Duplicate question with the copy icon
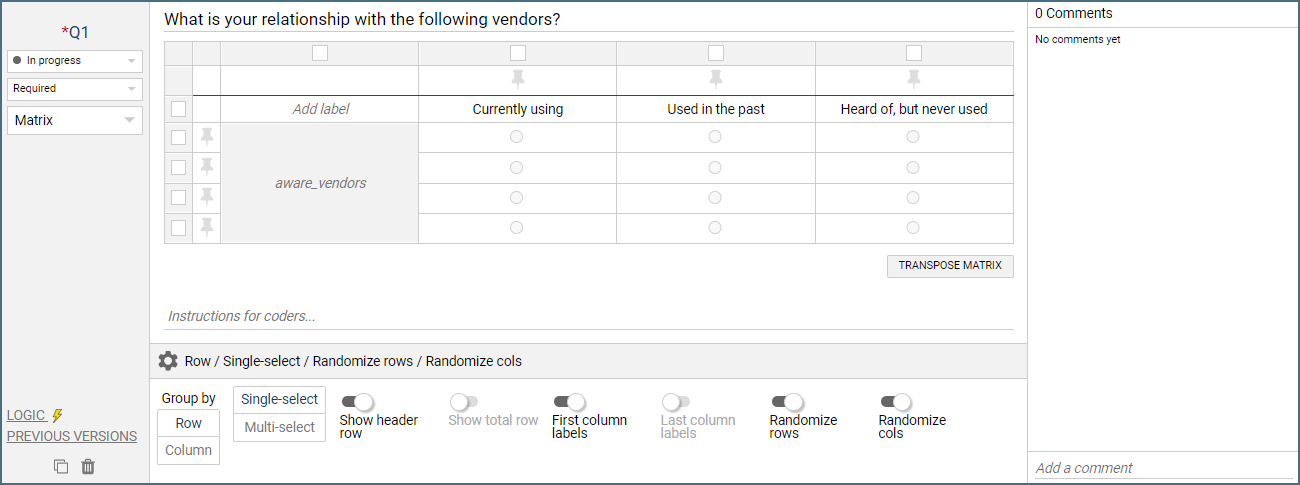 (x=61, y=466)
